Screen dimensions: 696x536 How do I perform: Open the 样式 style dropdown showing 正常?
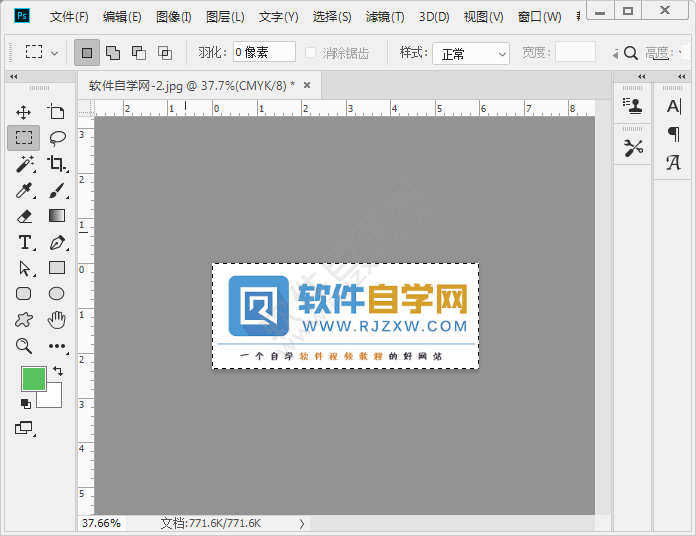[x=471, y=54]
